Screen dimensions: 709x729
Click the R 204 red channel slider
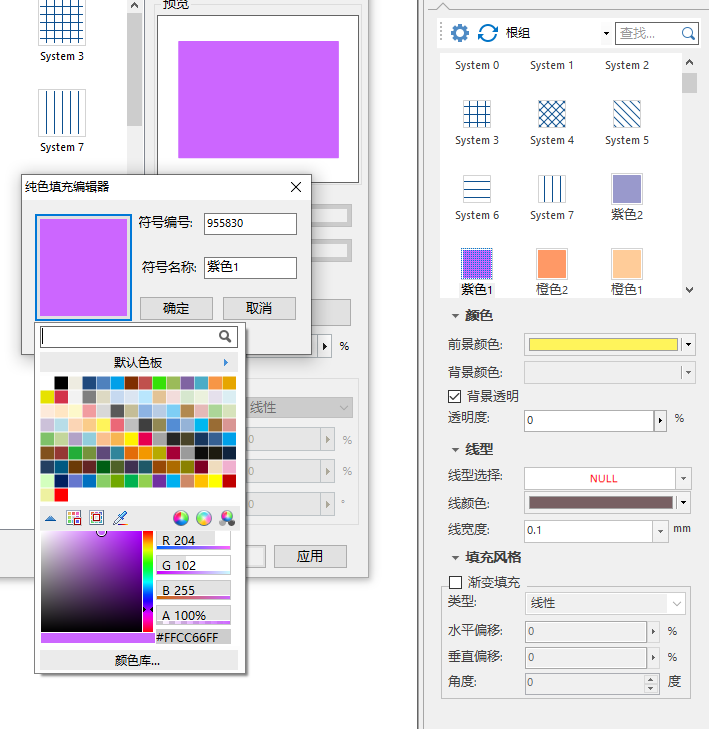[193, 541]
